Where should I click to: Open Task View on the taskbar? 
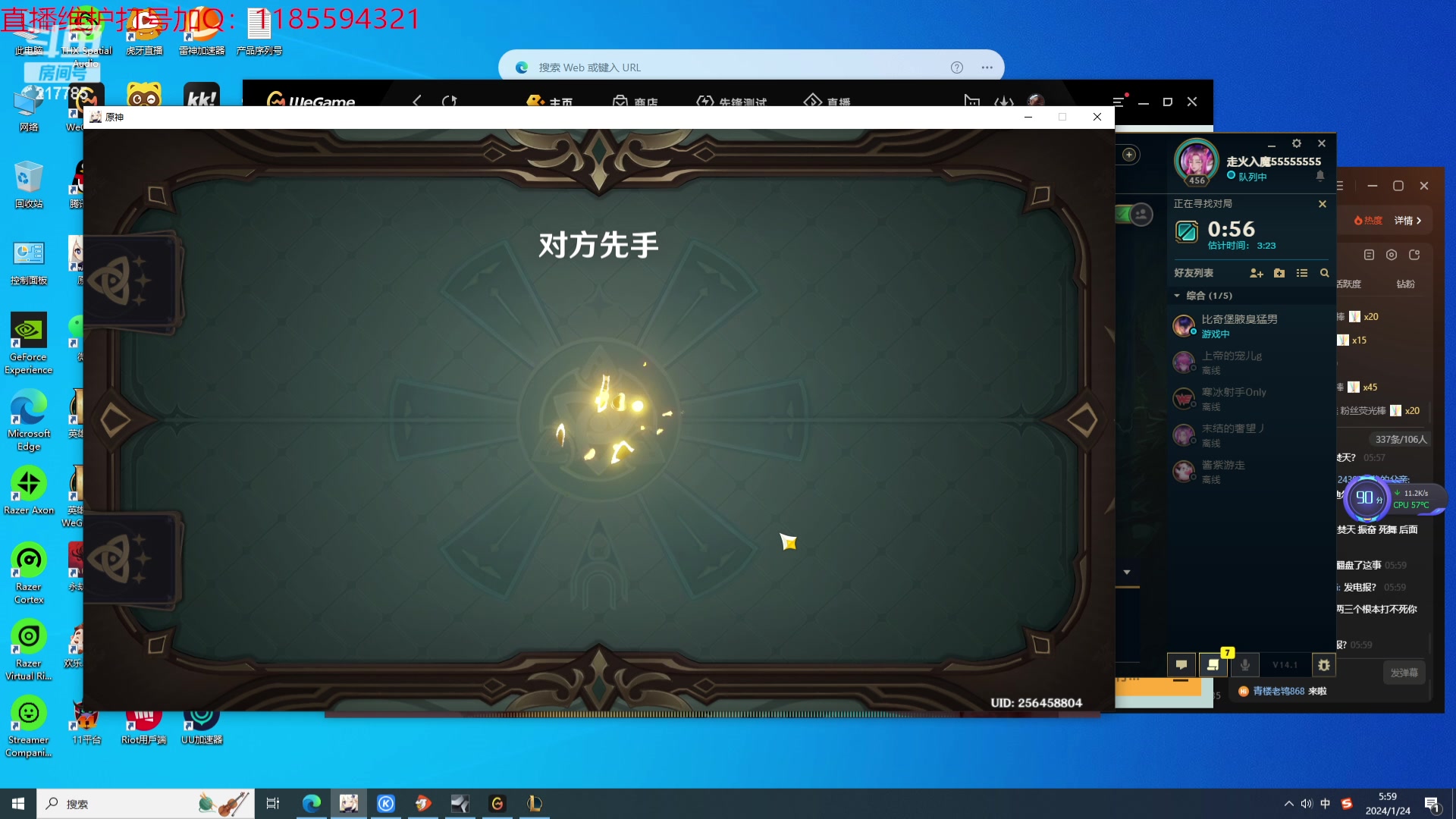pyautogui.click(x=273, y=804)
